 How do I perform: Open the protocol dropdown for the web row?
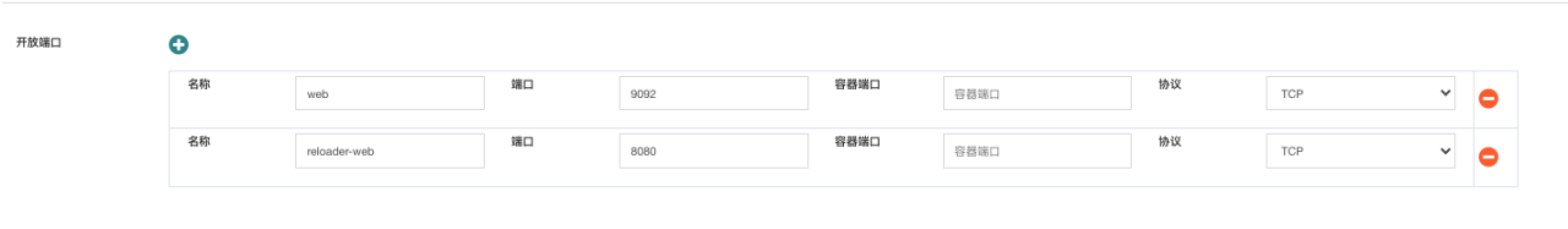1360,93
